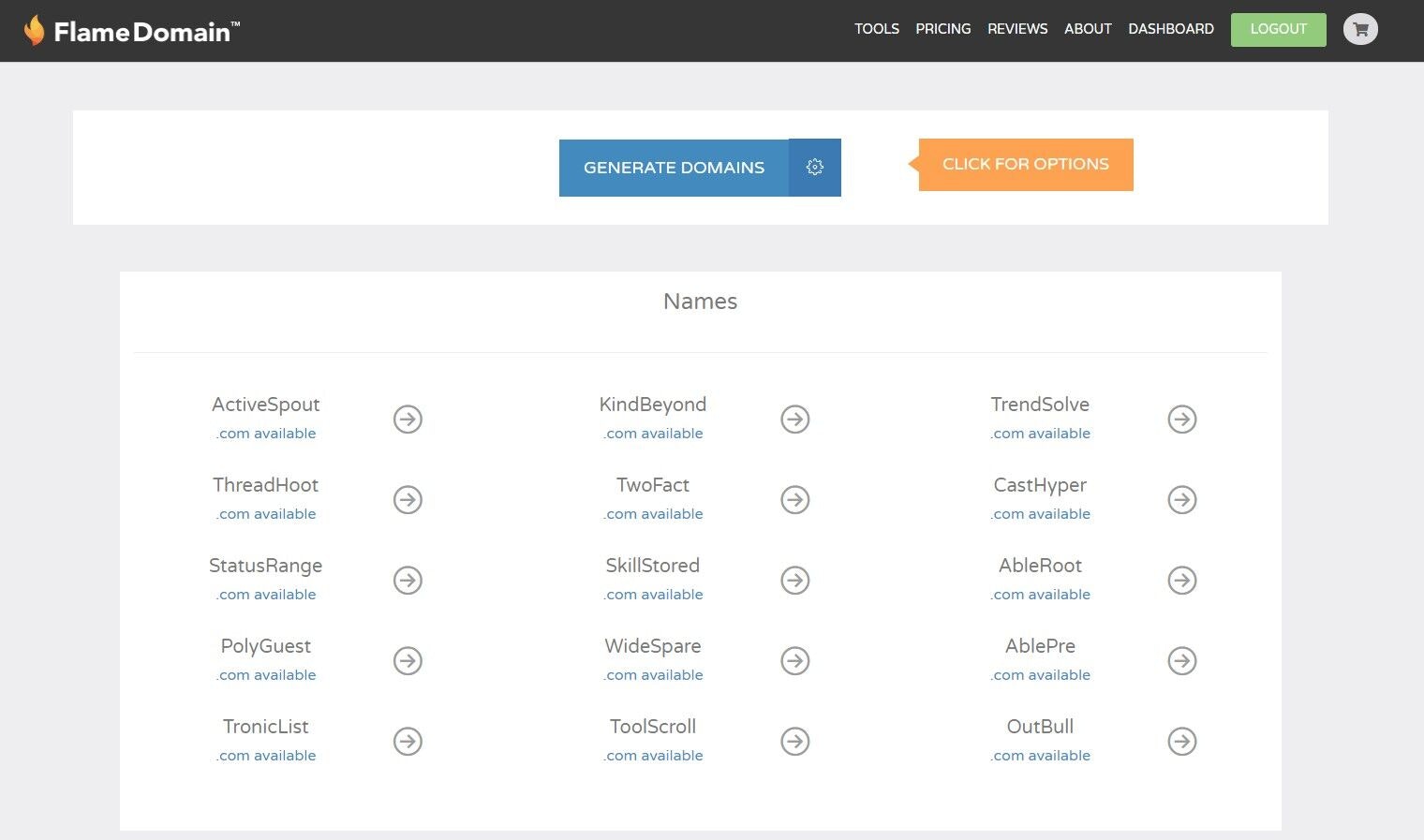Click '.com available' under TronicList

[266, 756]
